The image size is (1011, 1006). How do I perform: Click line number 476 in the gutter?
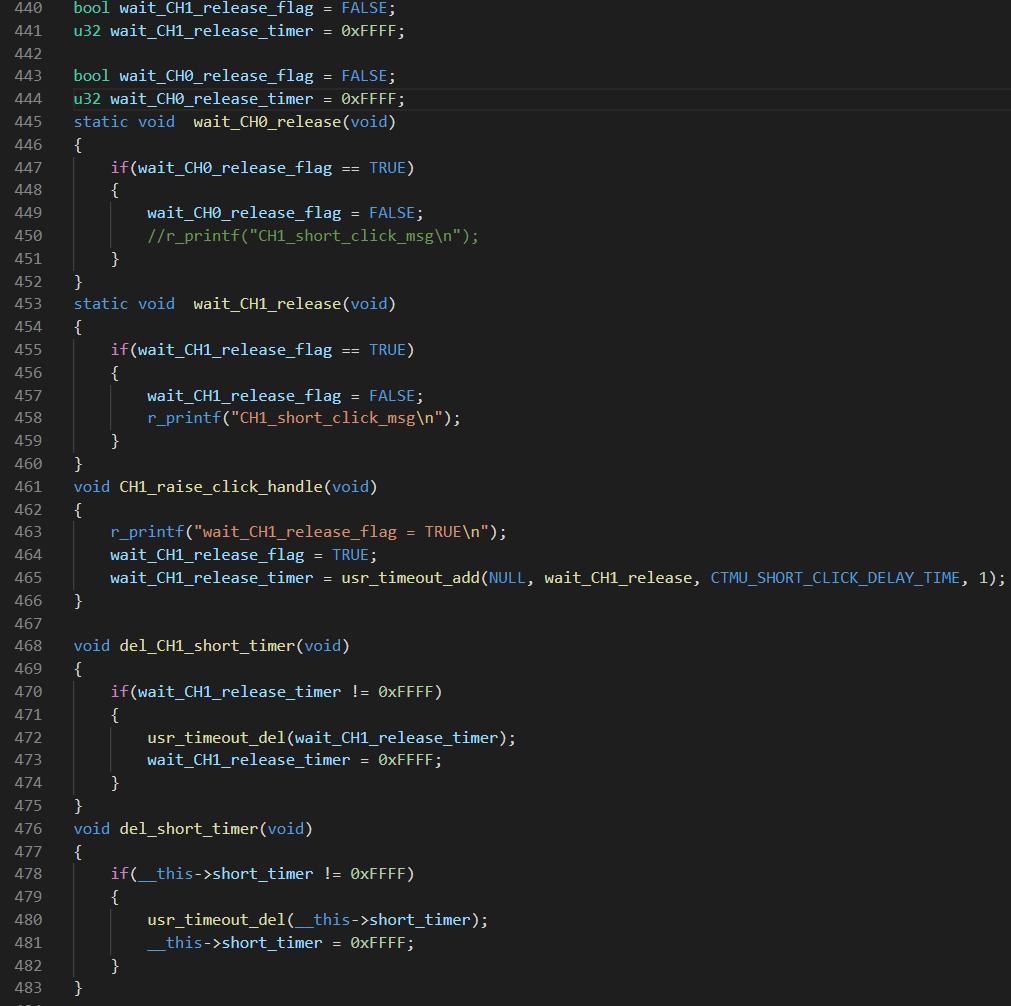click(28, 829)
